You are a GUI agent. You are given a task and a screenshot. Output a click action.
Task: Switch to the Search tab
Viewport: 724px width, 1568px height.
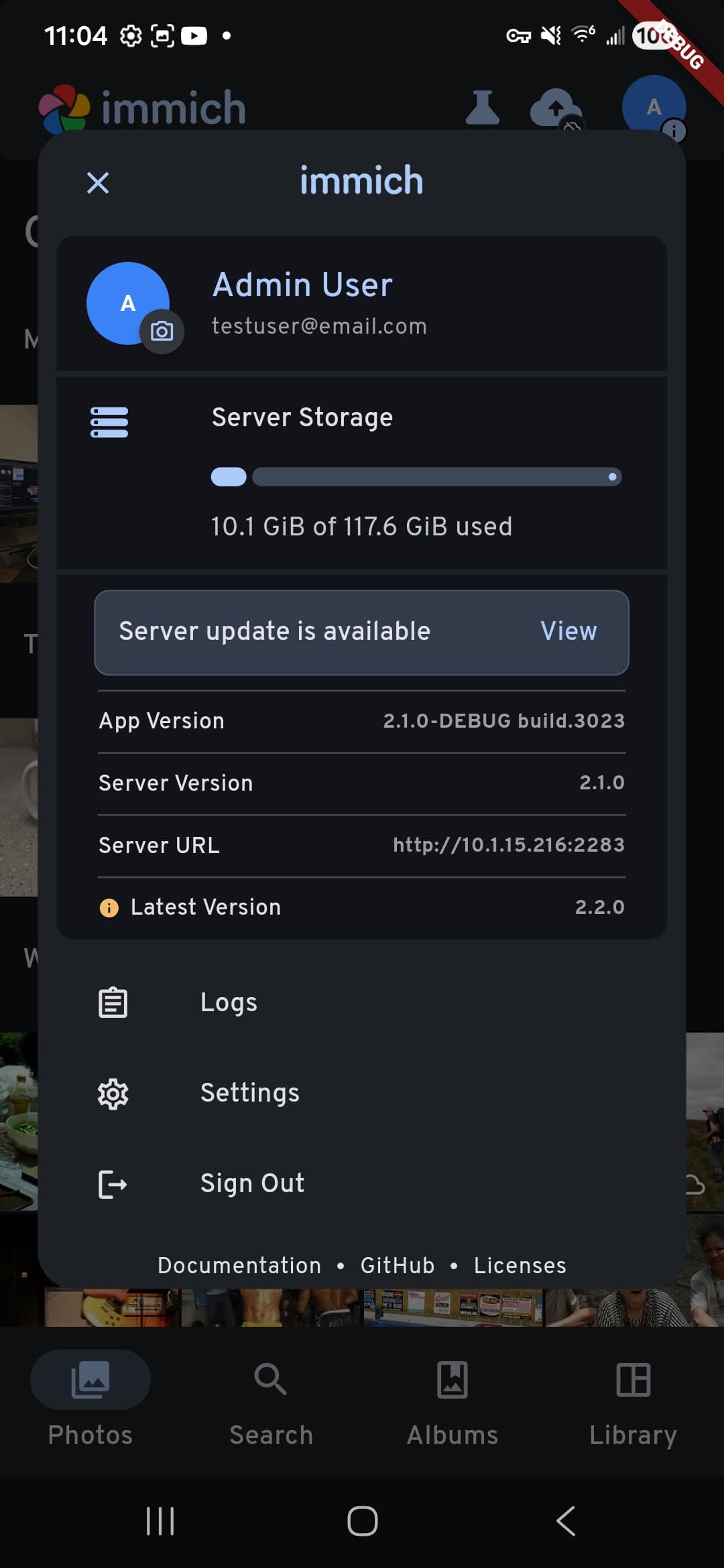coord(271,1397)
